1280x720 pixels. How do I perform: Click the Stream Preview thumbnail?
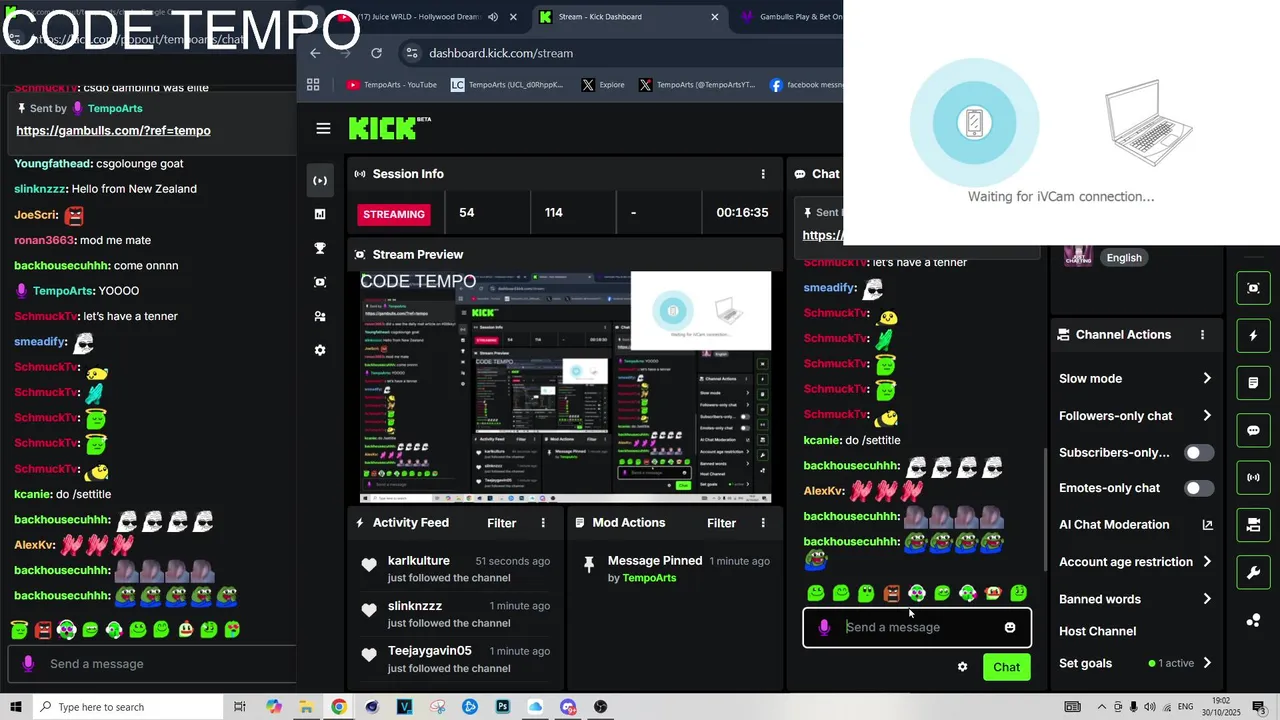[x=565, y=387]
